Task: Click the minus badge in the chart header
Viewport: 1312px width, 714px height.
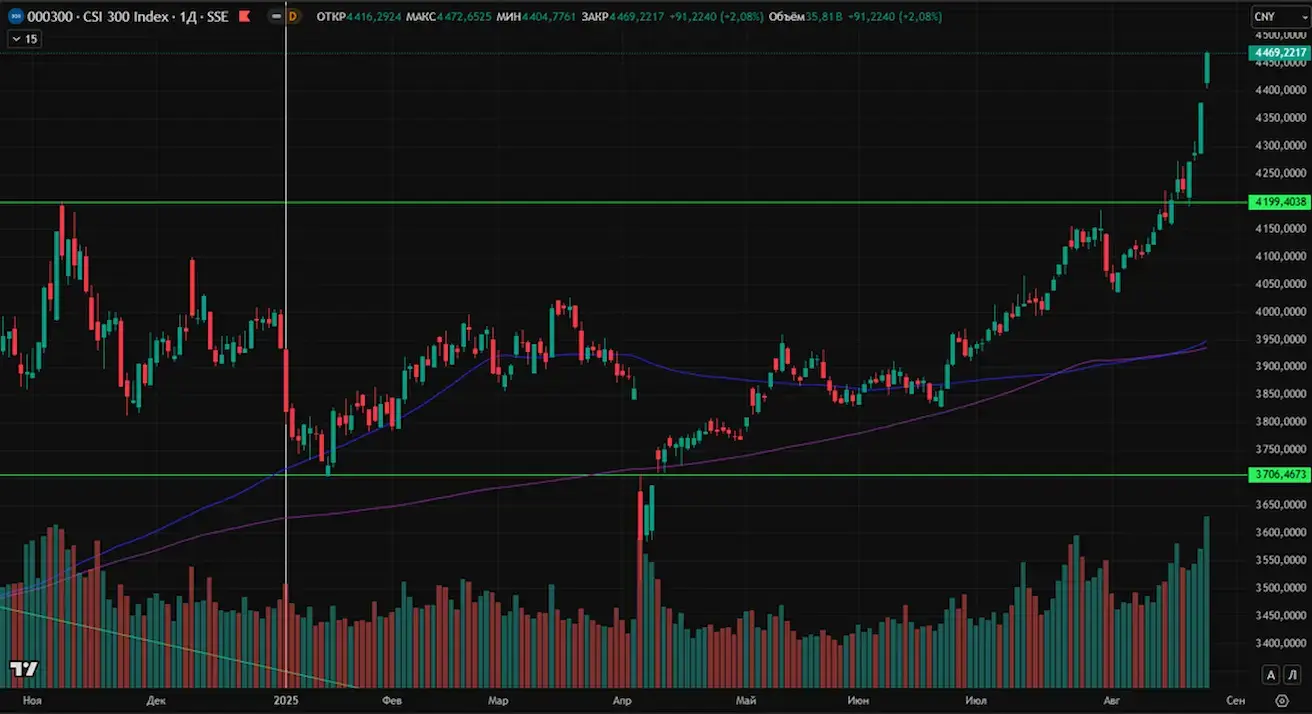Action: pos(275,16)
